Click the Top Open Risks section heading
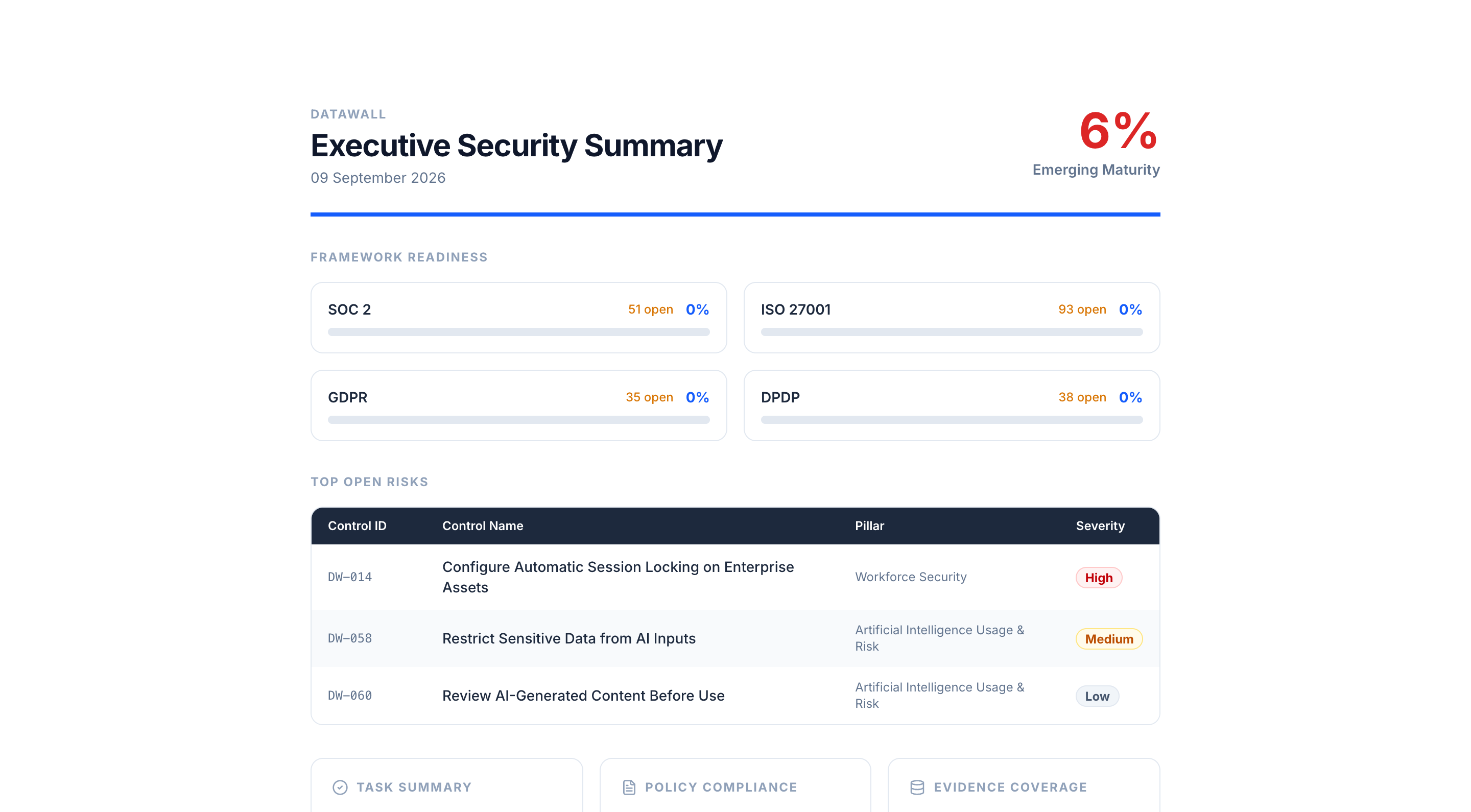The image size is (1471, 812). coord(369,482)
